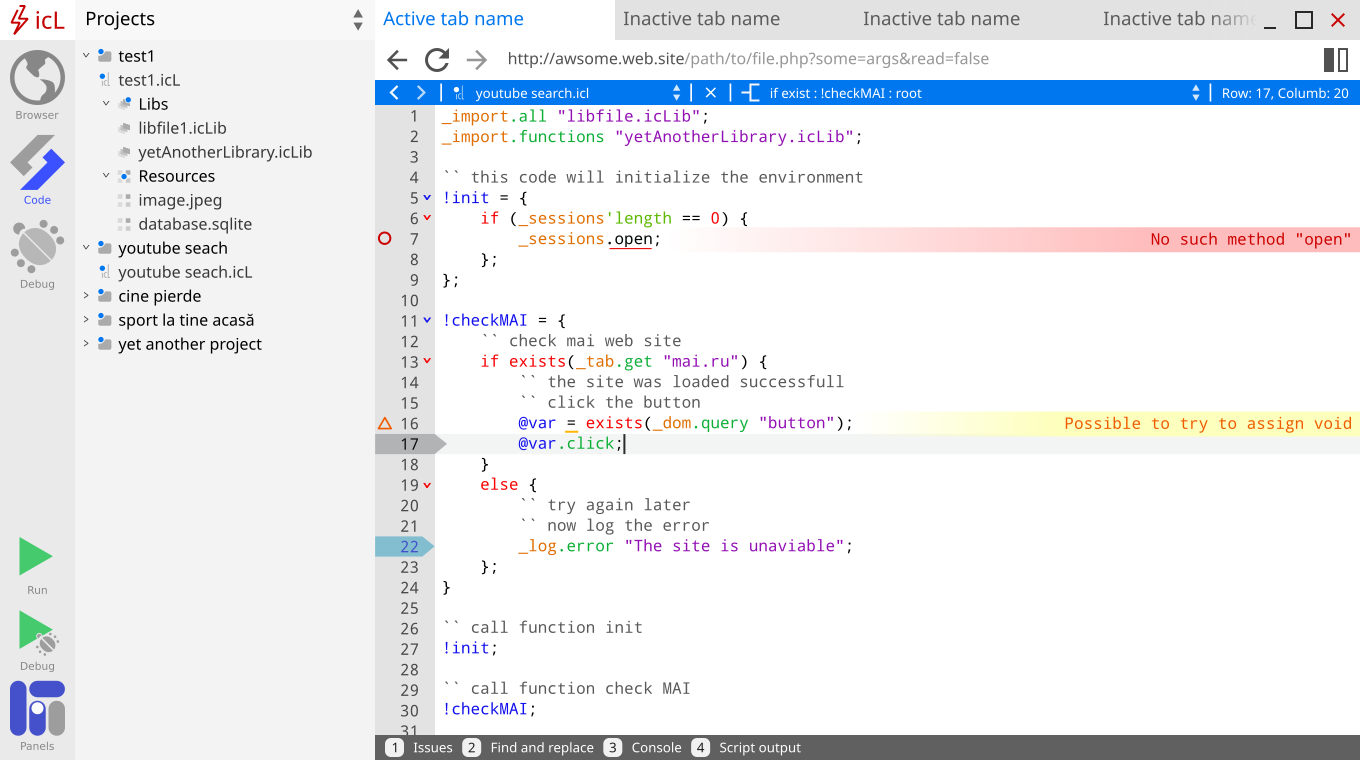Switch to the second Inactive tab name
Image resolution: width=1360 pixels, height=760 pixels.
coord(941,19)
